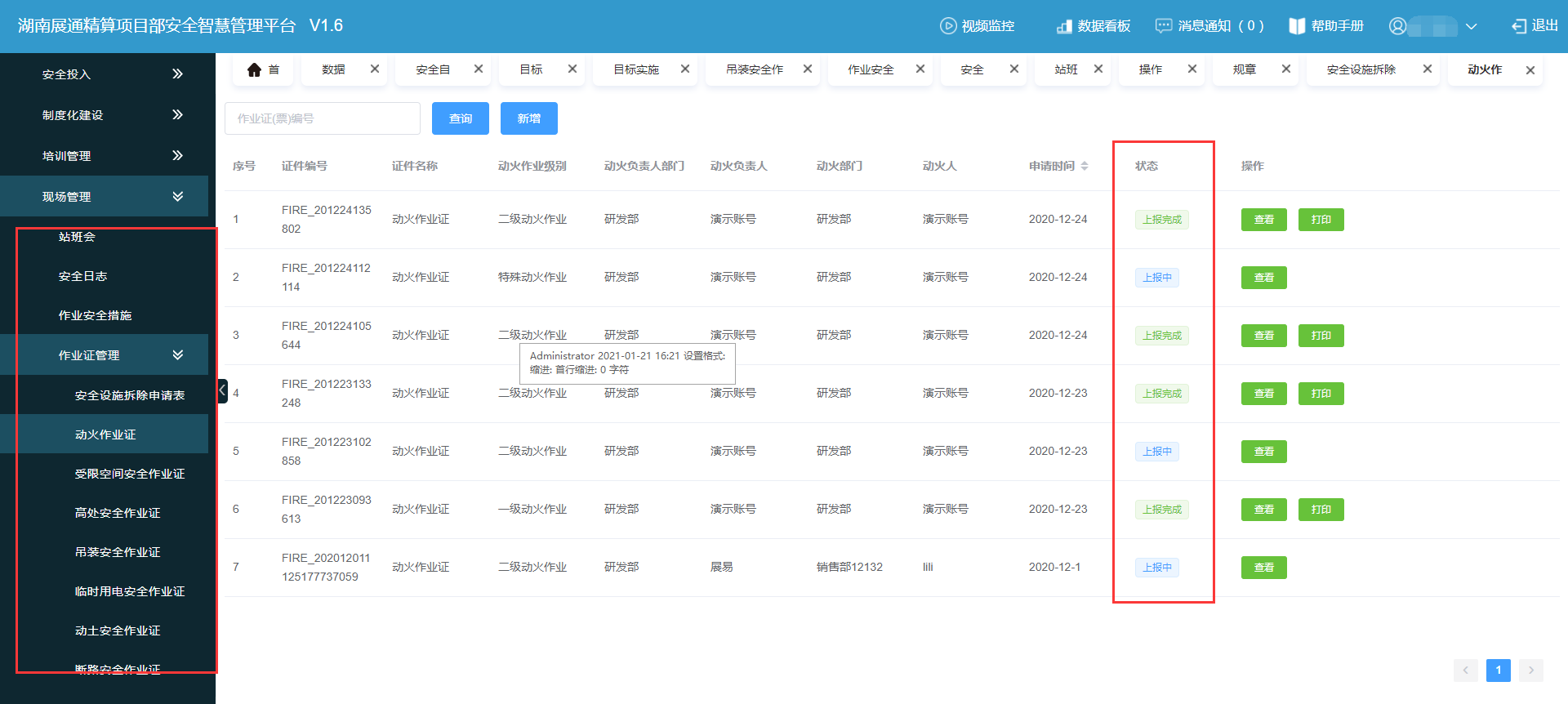
Task: Click the 新增 add button
Action: coord(529,118)
